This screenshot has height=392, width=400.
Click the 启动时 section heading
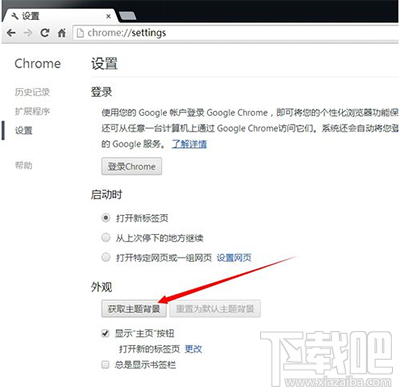tap(106, 194)
